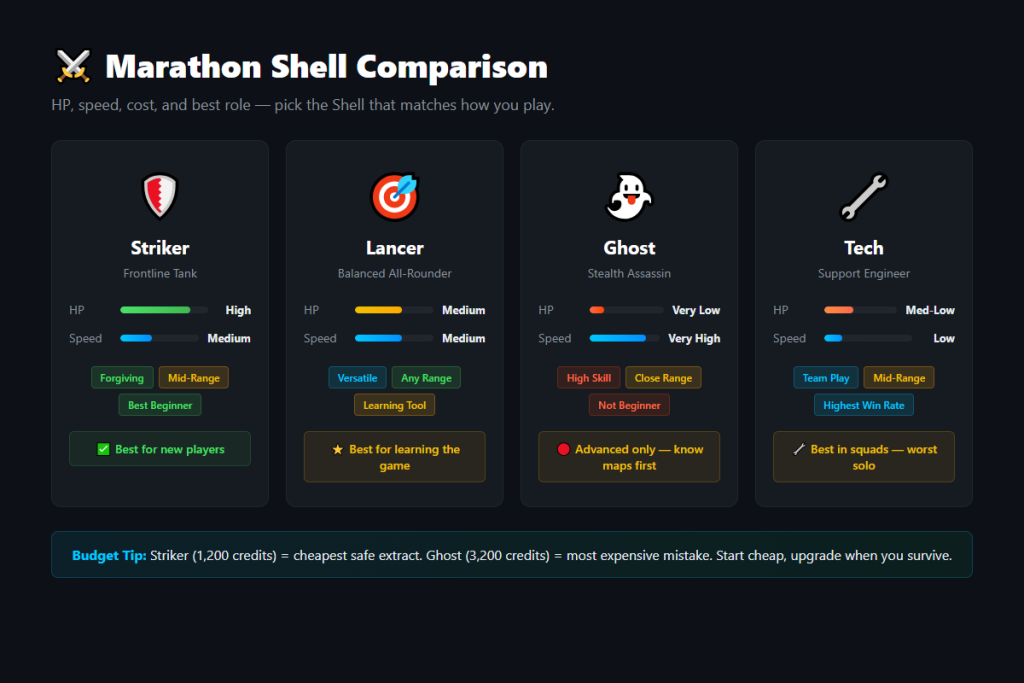Select Striker's Mid-Range tag
This screenshot has height=683, width=1024.
(x=194, y=377)
